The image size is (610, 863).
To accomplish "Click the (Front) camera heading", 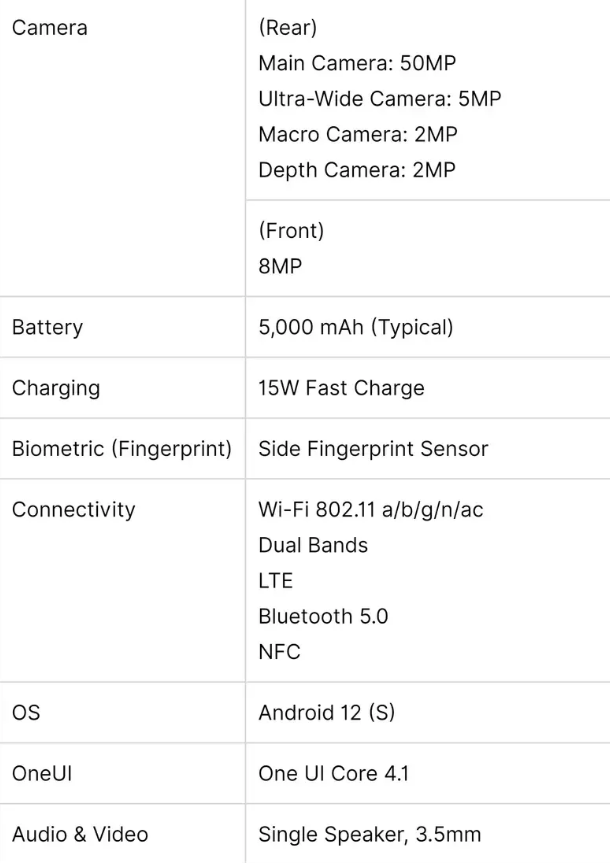I will point(291,231).
